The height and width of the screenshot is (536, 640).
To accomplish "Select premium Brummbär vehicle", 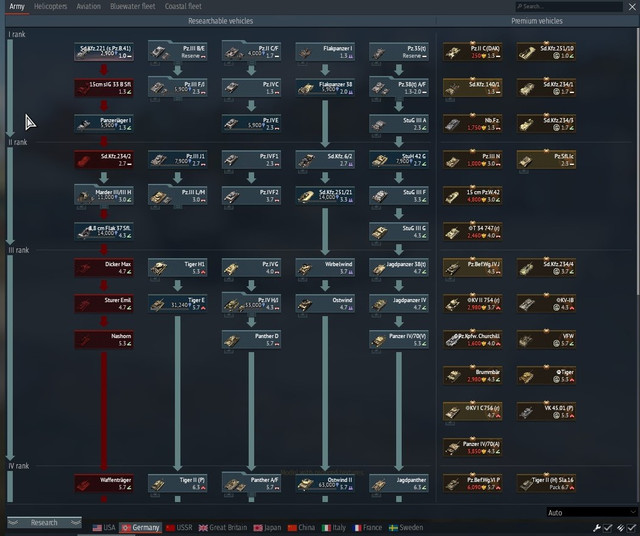I will pos(473,375).
